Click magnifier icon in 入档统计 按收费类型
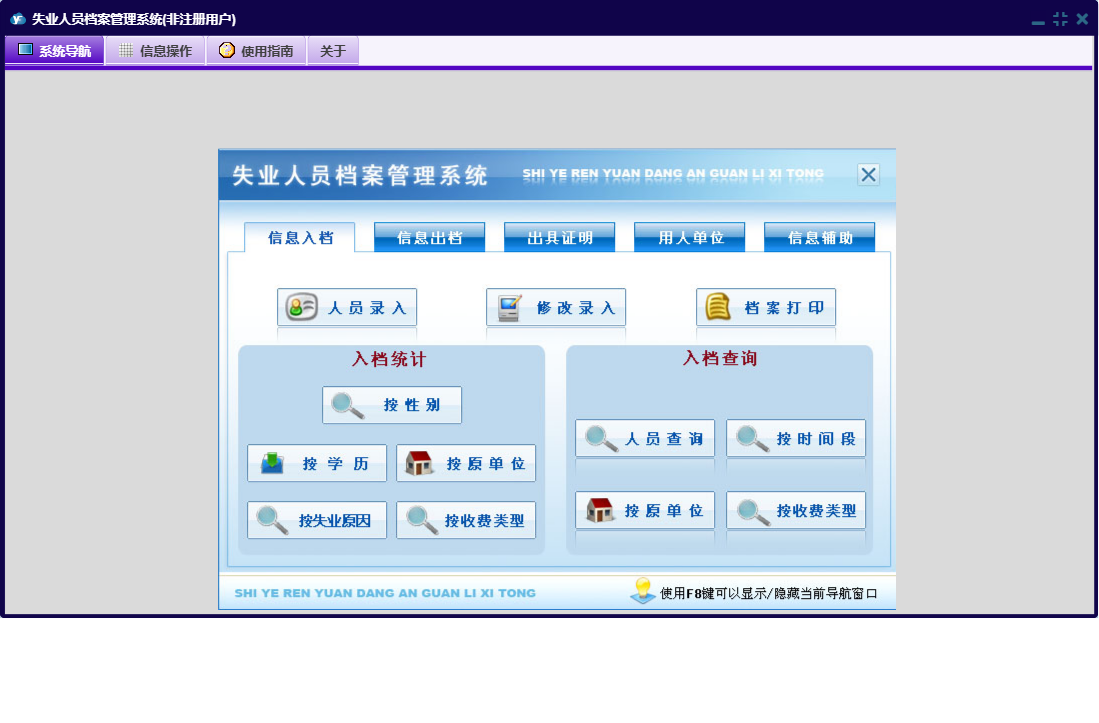The height and width of the screenshot is (723, 1099). (422, 521)
